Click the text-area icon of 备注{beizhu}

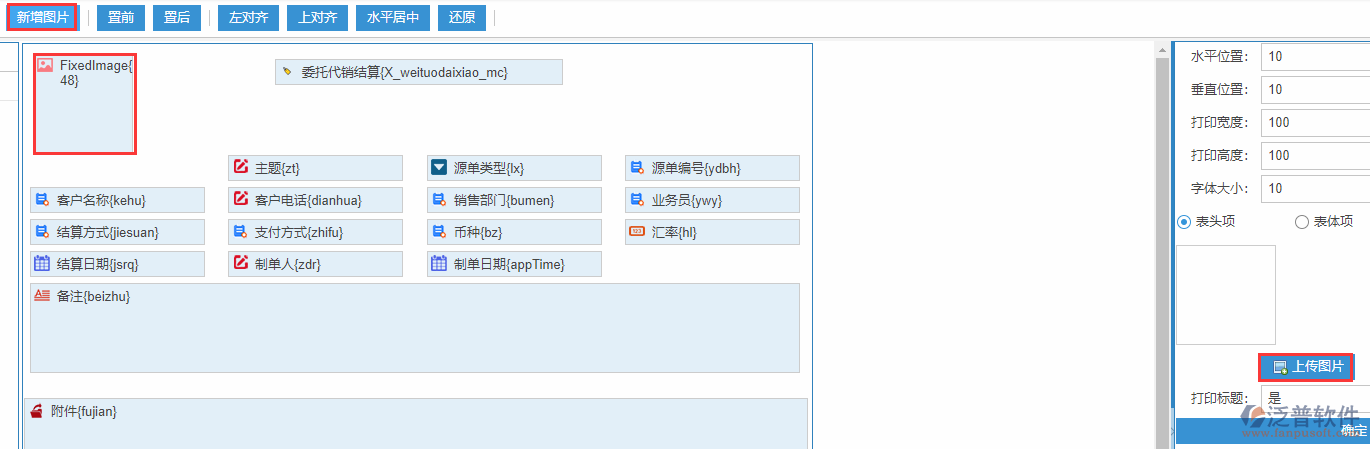coord(42,296)
